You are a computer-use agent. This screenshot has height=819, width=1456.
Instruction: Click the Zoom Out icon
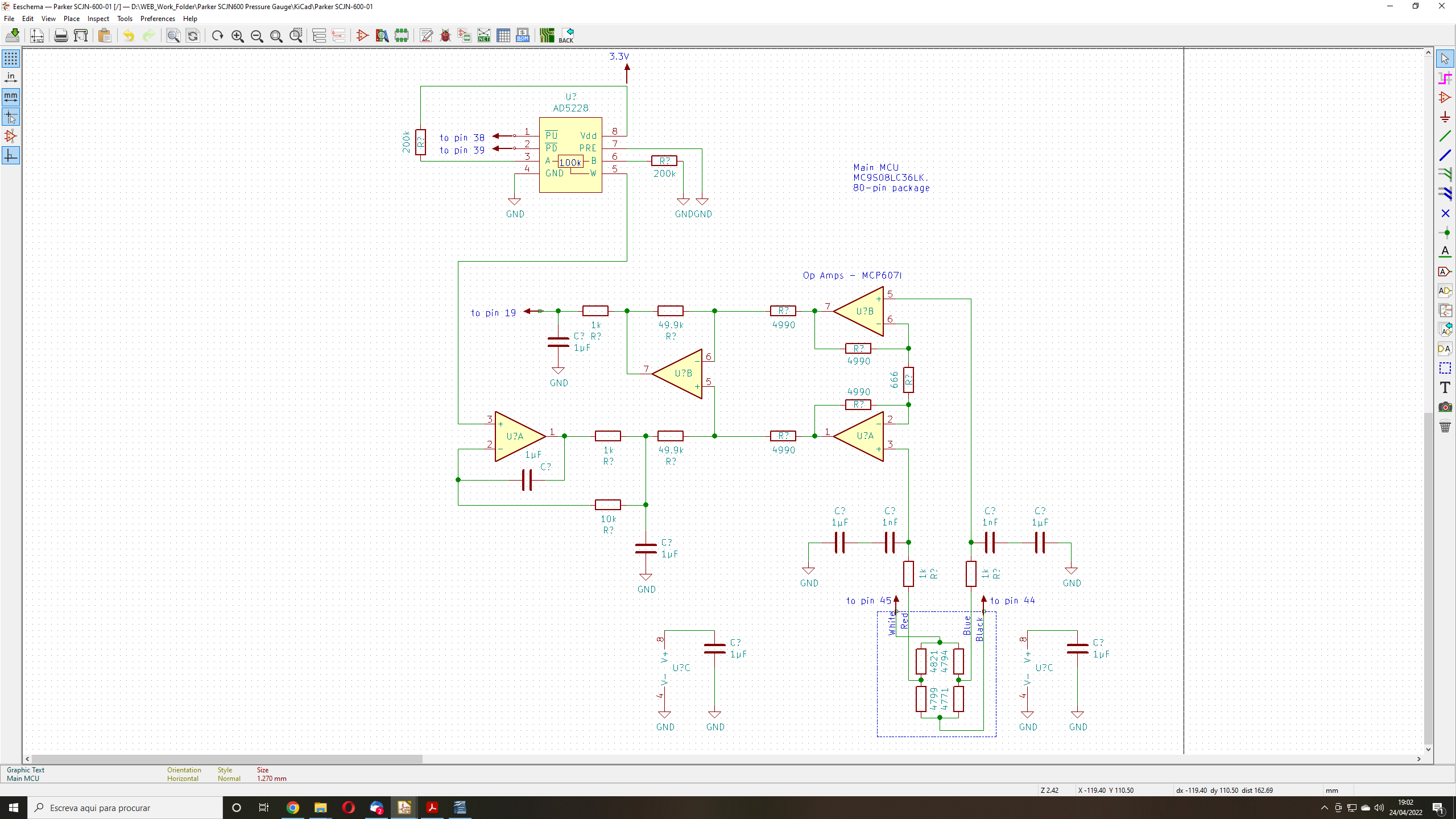[257, 35]
